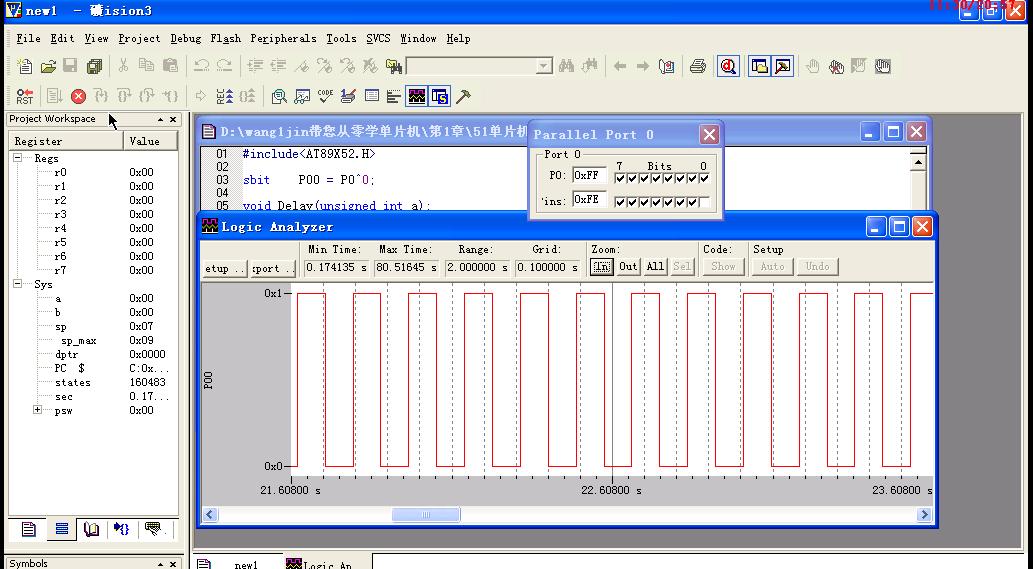Click the Setup button in Logic Analyzer
Image resolution: width=1033 pixels, height=569 pixels.
click(224, 268)
